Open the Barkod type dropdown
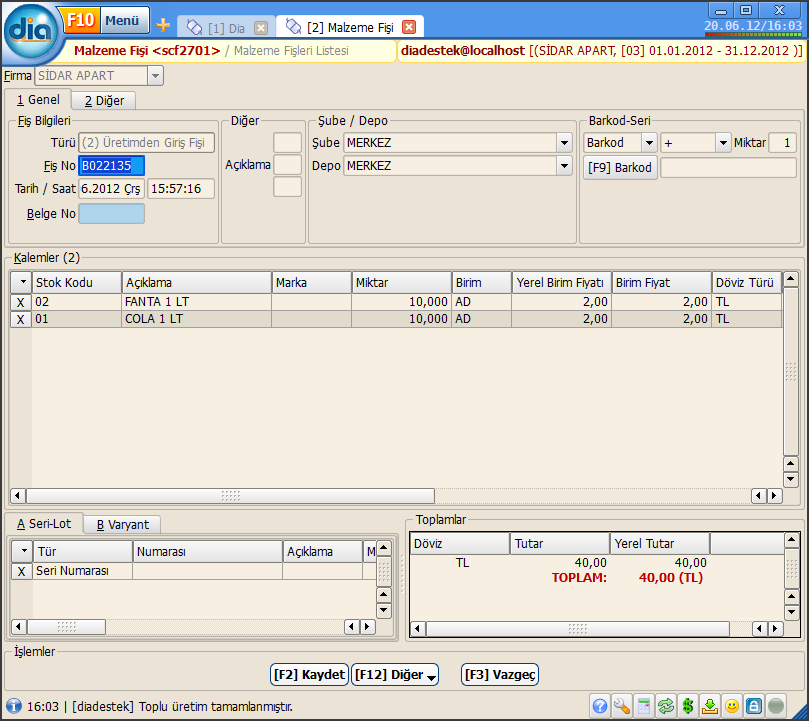The width and height of the screenshot is (809, 721). (649, 142)
